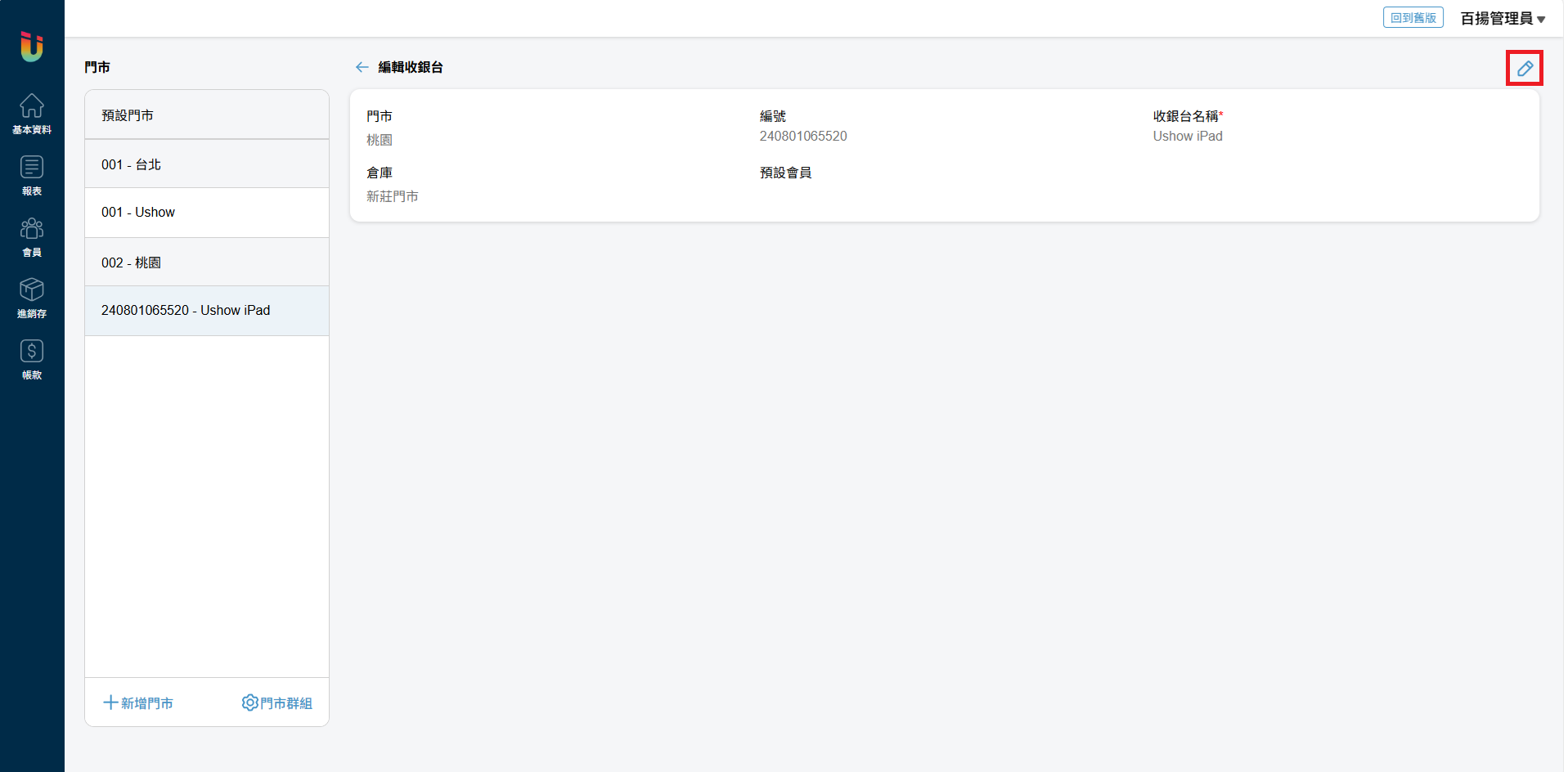Click the 回到舊版 button
The image size is (1568, 772).
[1413, 18]
